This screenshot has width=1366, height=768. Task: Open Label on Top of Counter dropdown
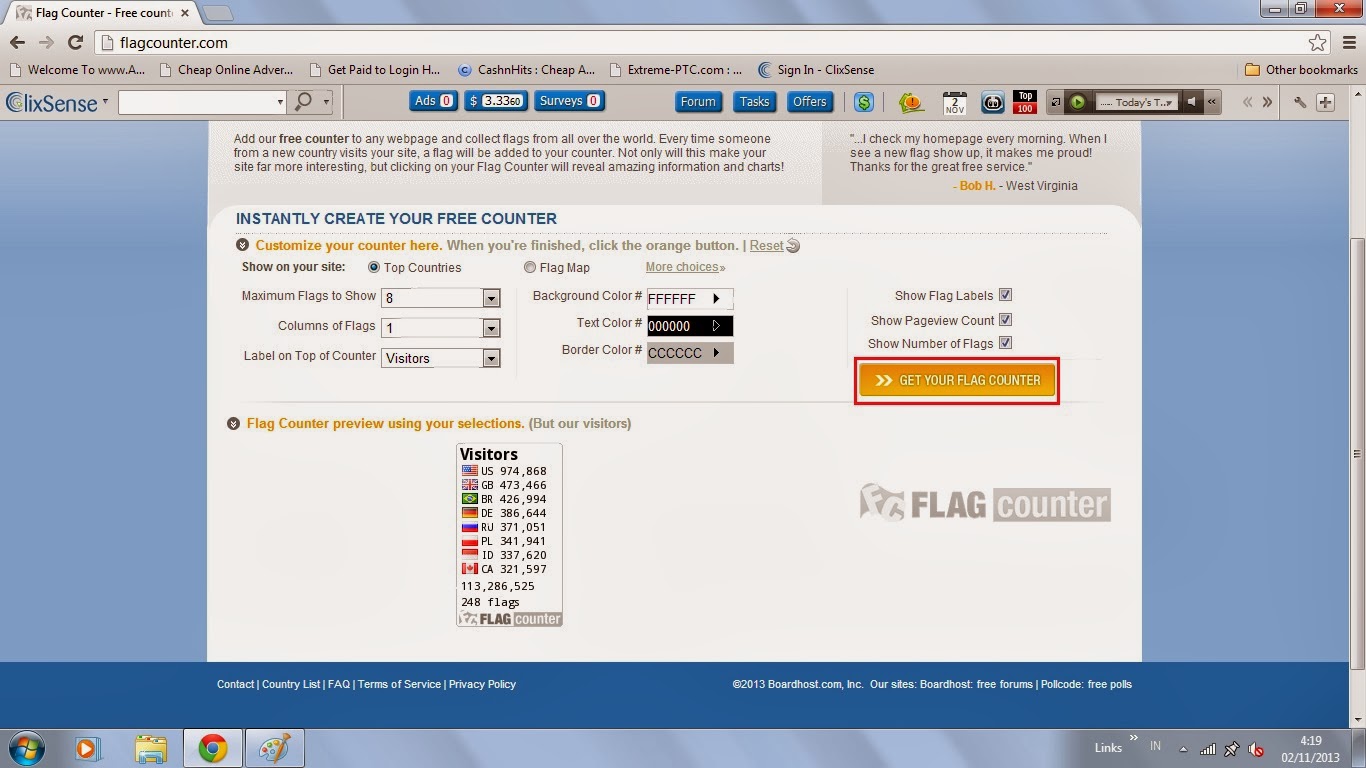click(440, 358)
